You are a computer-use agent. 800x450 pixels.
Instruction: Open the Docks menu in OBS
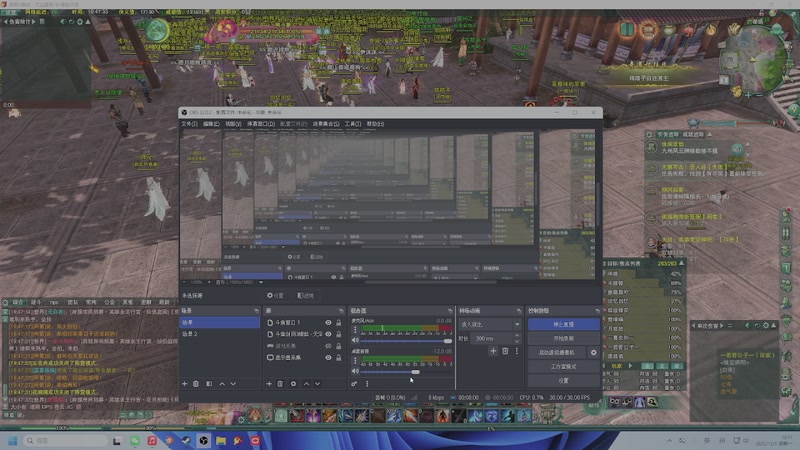coord(261,124)
